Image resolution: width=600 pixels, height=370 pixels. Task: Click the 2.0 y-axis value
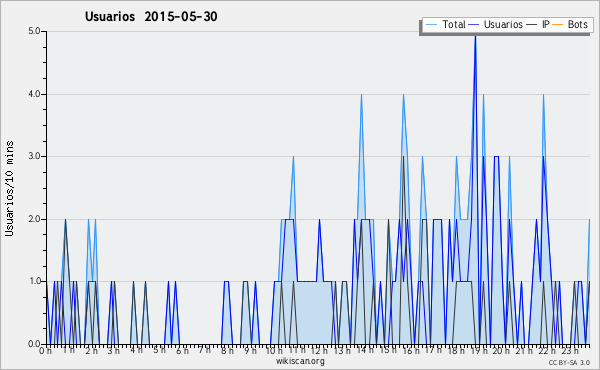34,219
